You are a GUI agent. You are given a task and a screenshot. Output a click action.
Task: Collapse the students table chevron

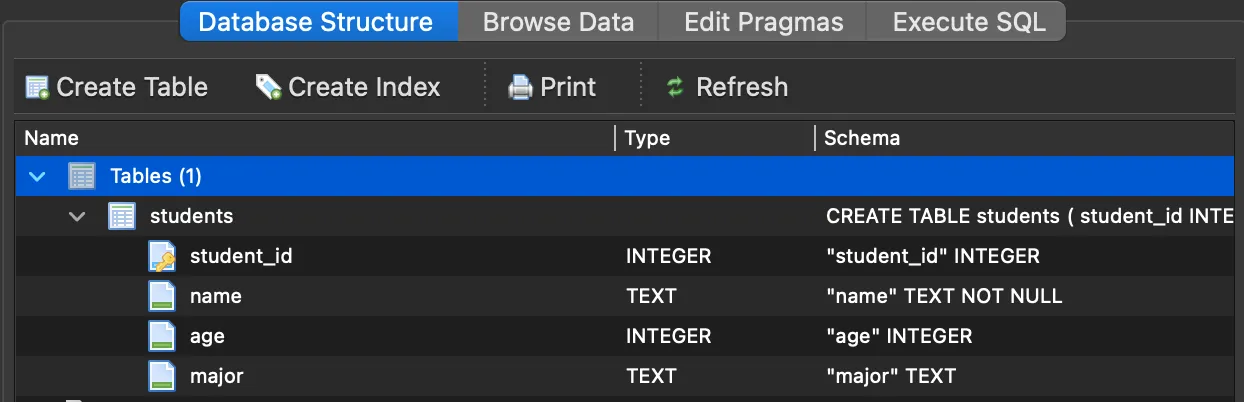78,216
